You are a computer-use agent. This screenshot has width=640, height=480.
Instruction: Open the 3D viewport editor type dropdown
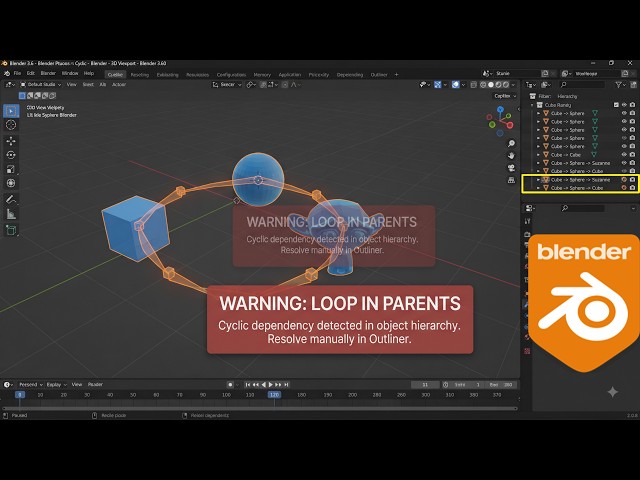pyautogui.click(x=10, y=84)
